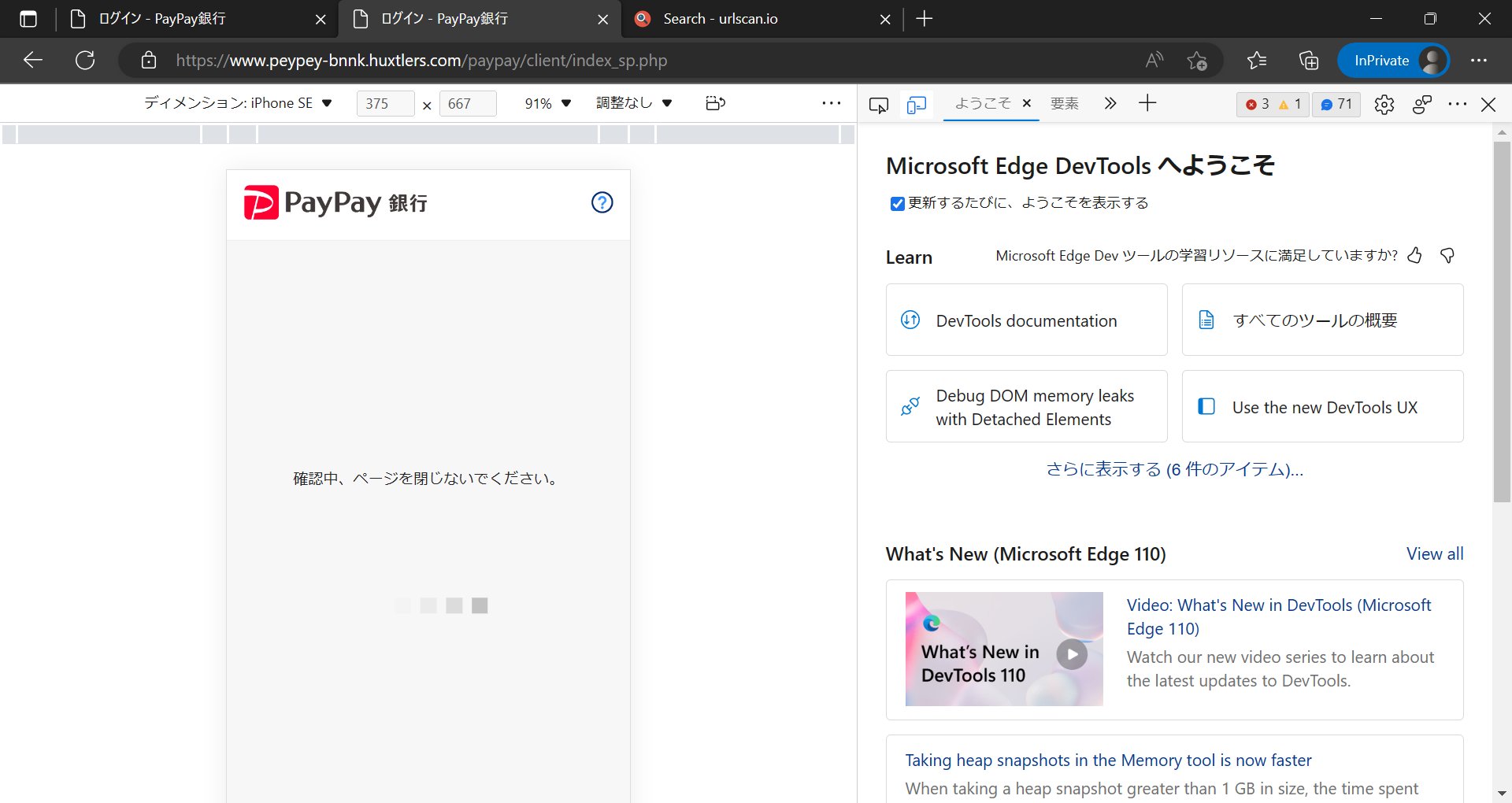The height and width of the screenshot is (803, 1512).
Task: Toggle device emulation in DevTools
Action: pyautogui.click(x=917, y=104)
